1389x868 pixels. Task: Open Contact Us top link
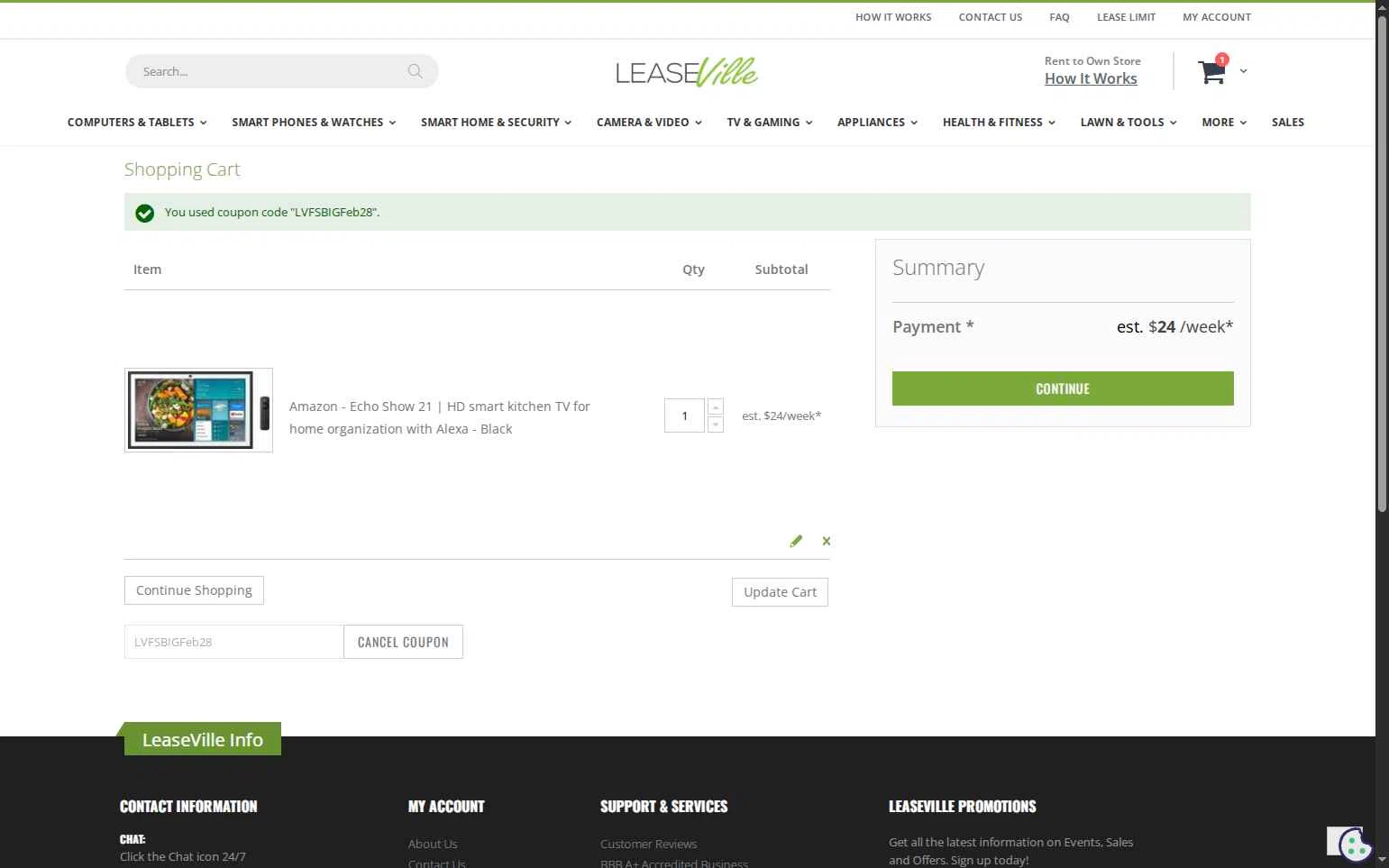pos(991,17)
